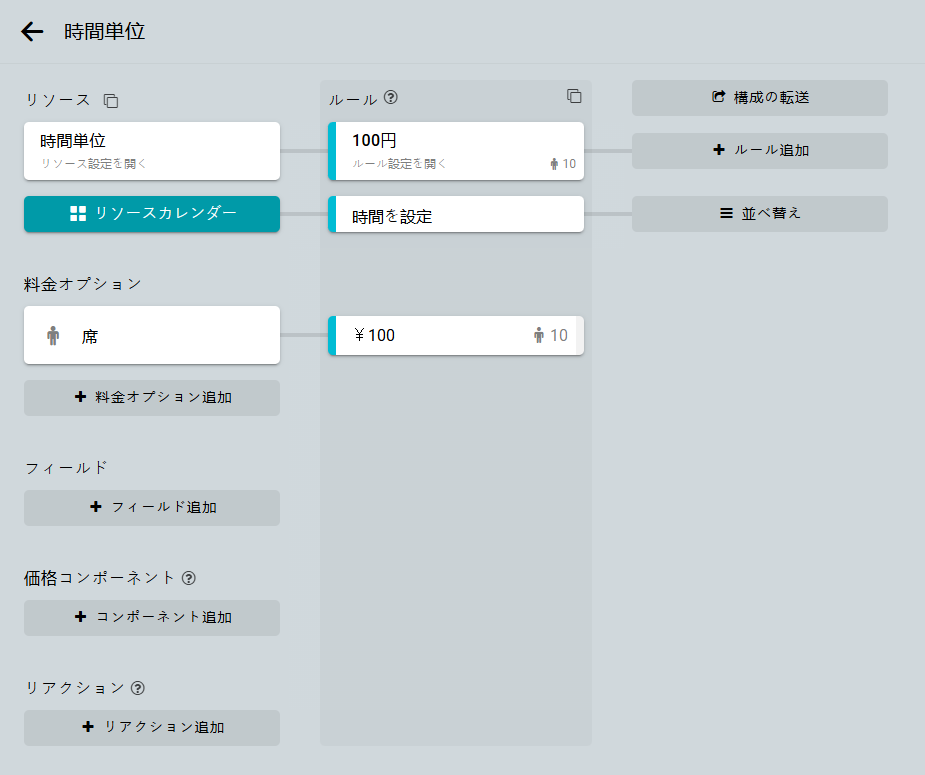This screenshot has height=775, width=925.
Task: Click copy icon in ルール panel header
Action: coord(574,96)
